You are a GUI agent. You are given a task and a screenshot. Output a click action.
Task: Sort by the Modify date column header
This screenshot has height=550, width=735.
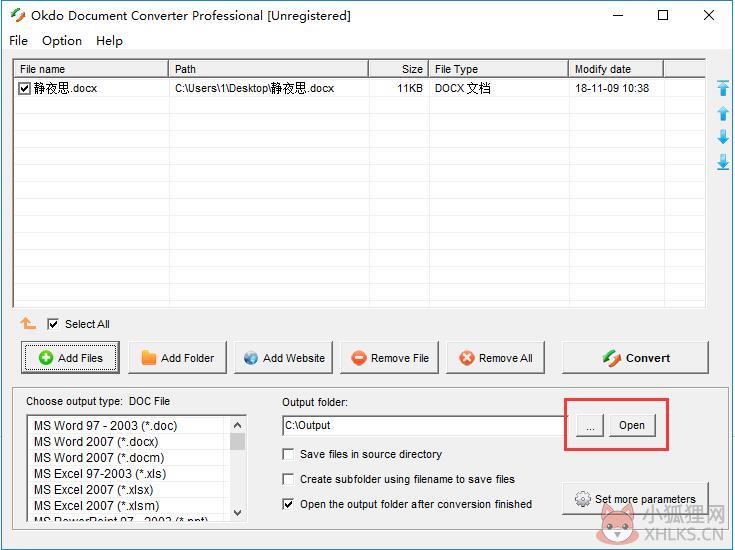(x=616, y=69)
